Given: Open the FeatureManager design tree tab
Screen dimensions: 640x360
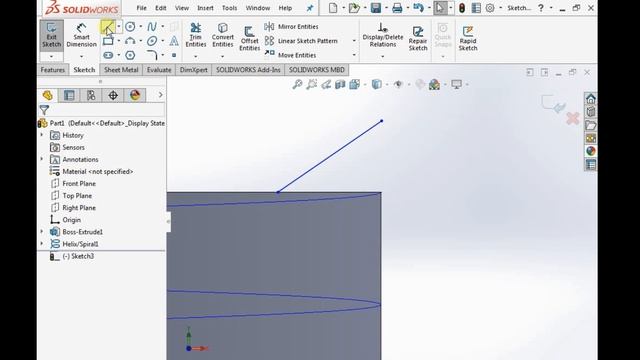Looking at the screenshot, I should point(47,96).
